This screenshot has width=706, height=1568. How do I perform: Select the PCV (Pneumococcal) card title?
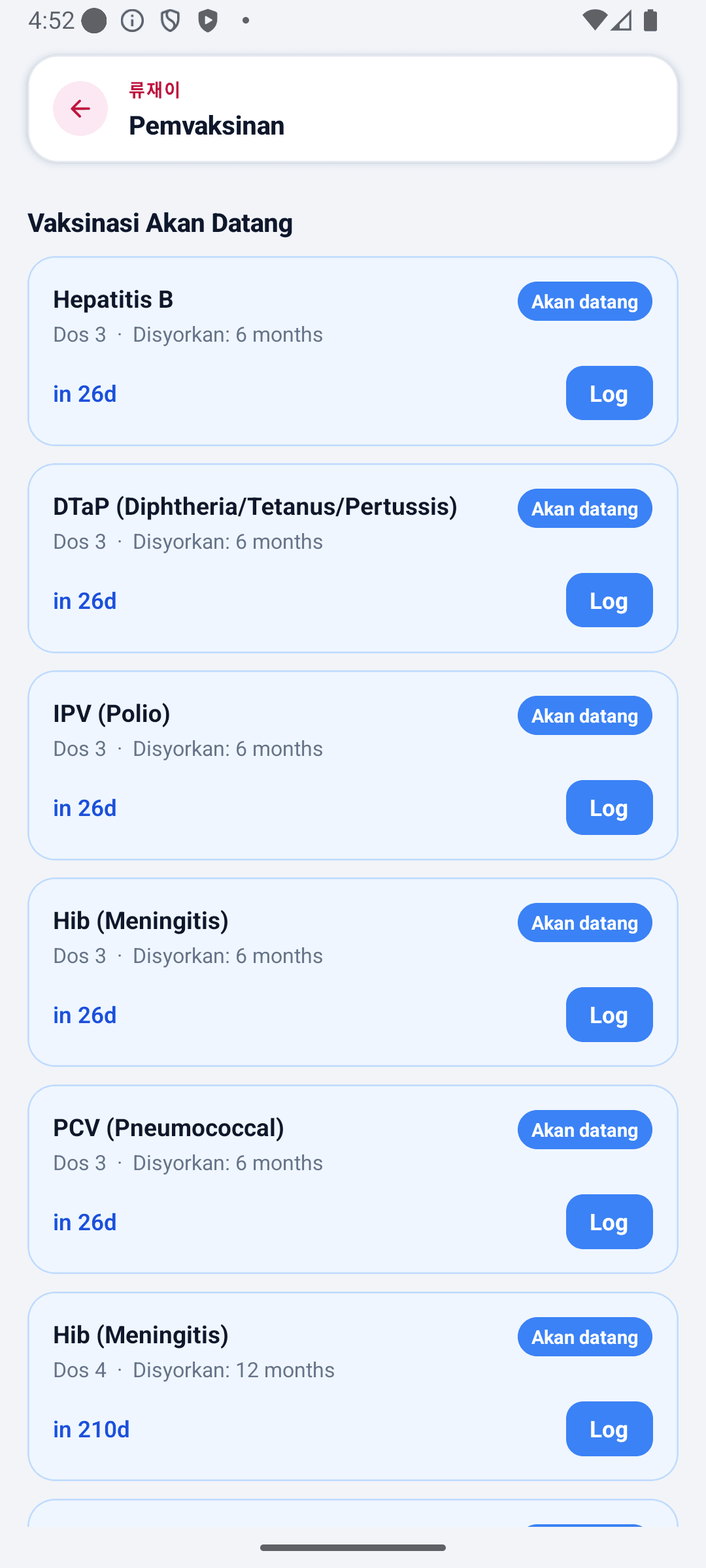169,1128
